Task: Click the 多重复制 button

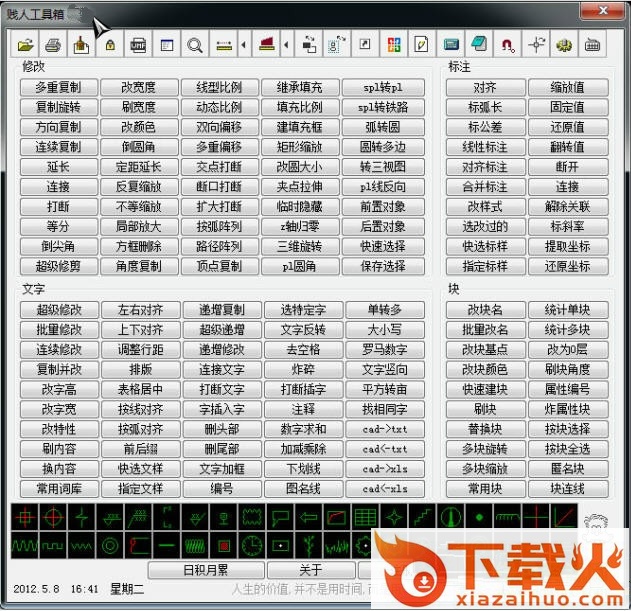Action: [58, 88]
